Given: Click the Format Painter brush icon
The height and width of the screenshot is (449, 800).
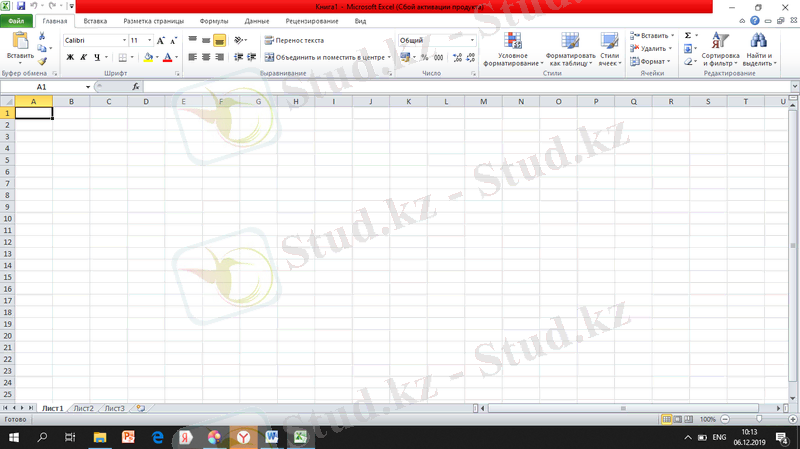Looking at the screenshot, I should (x=42, y=61).
